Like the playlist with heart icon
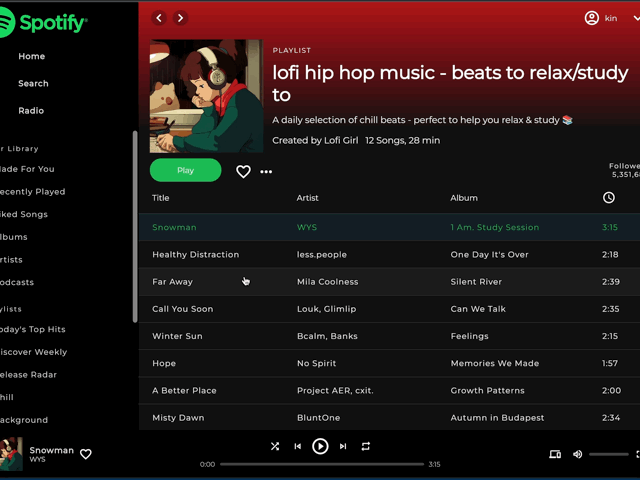This screenshot has width=640, height=480. pos(243,171)
